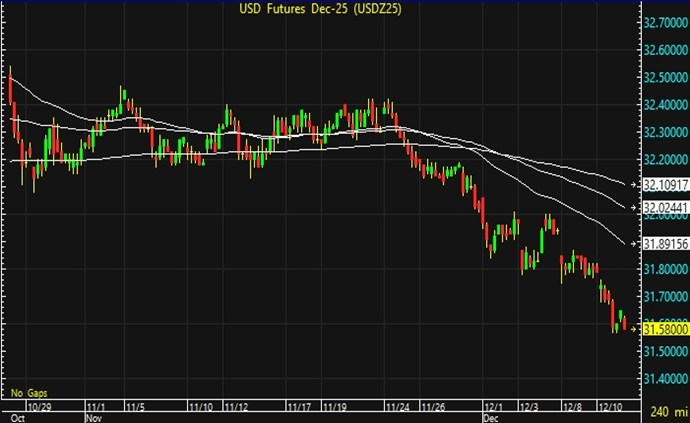Click the yellow 31.58000 last price label
Viewport: 690px width, 423px height.
tap(664, 327)
